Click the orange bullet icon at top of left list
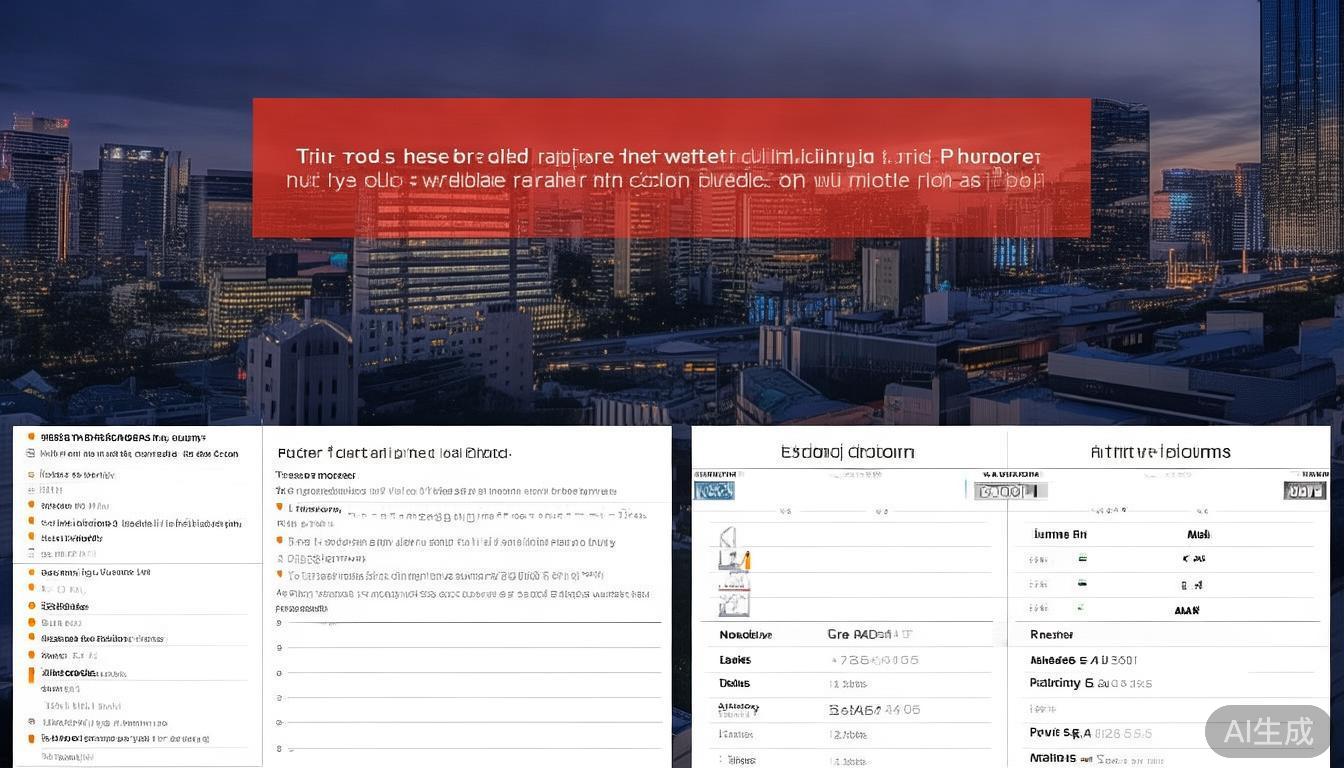Screen dimensions: 1344x768 [x=31, y=437]
